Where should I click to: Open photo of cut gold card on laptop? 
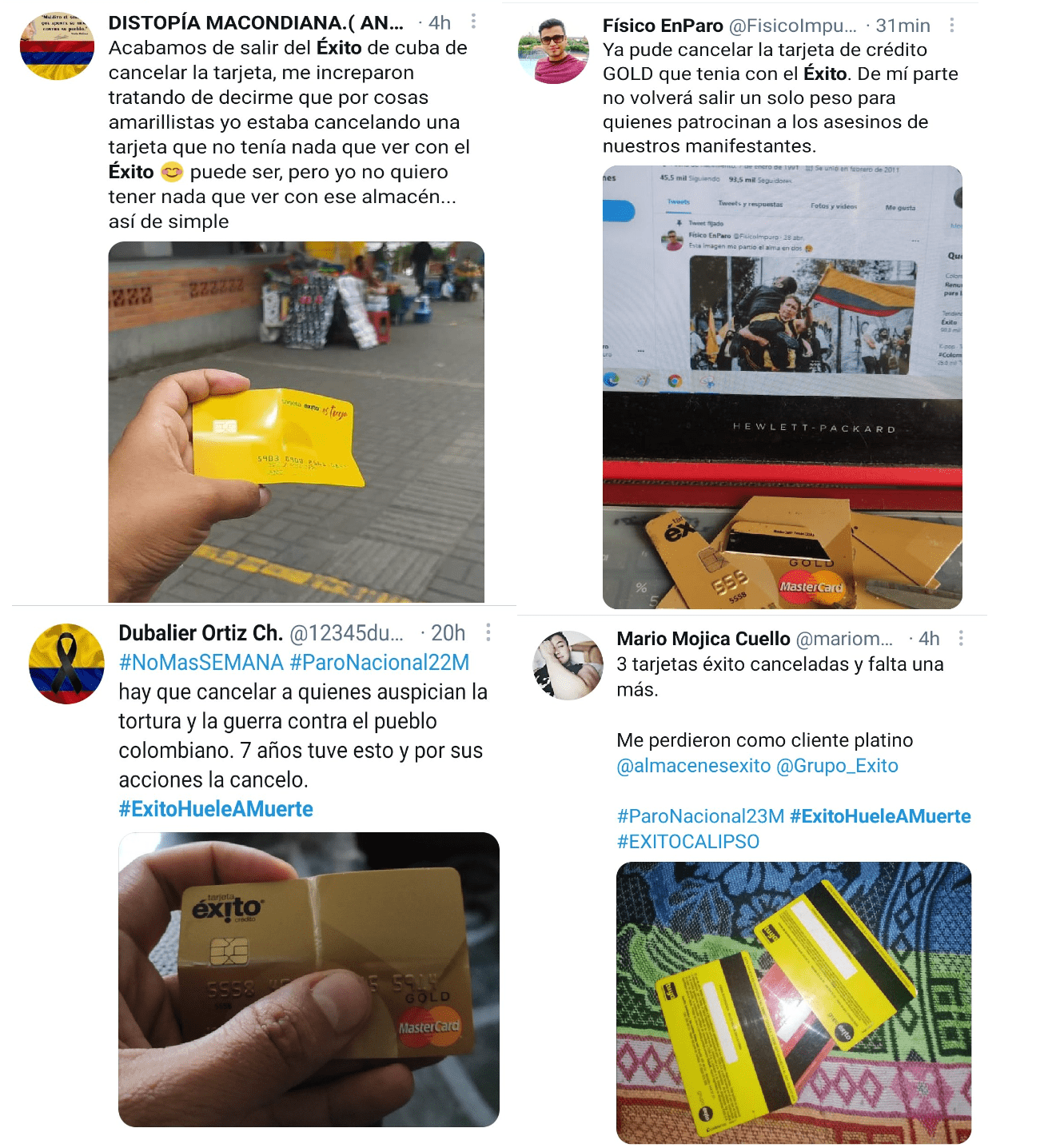[x=783, y=388]
